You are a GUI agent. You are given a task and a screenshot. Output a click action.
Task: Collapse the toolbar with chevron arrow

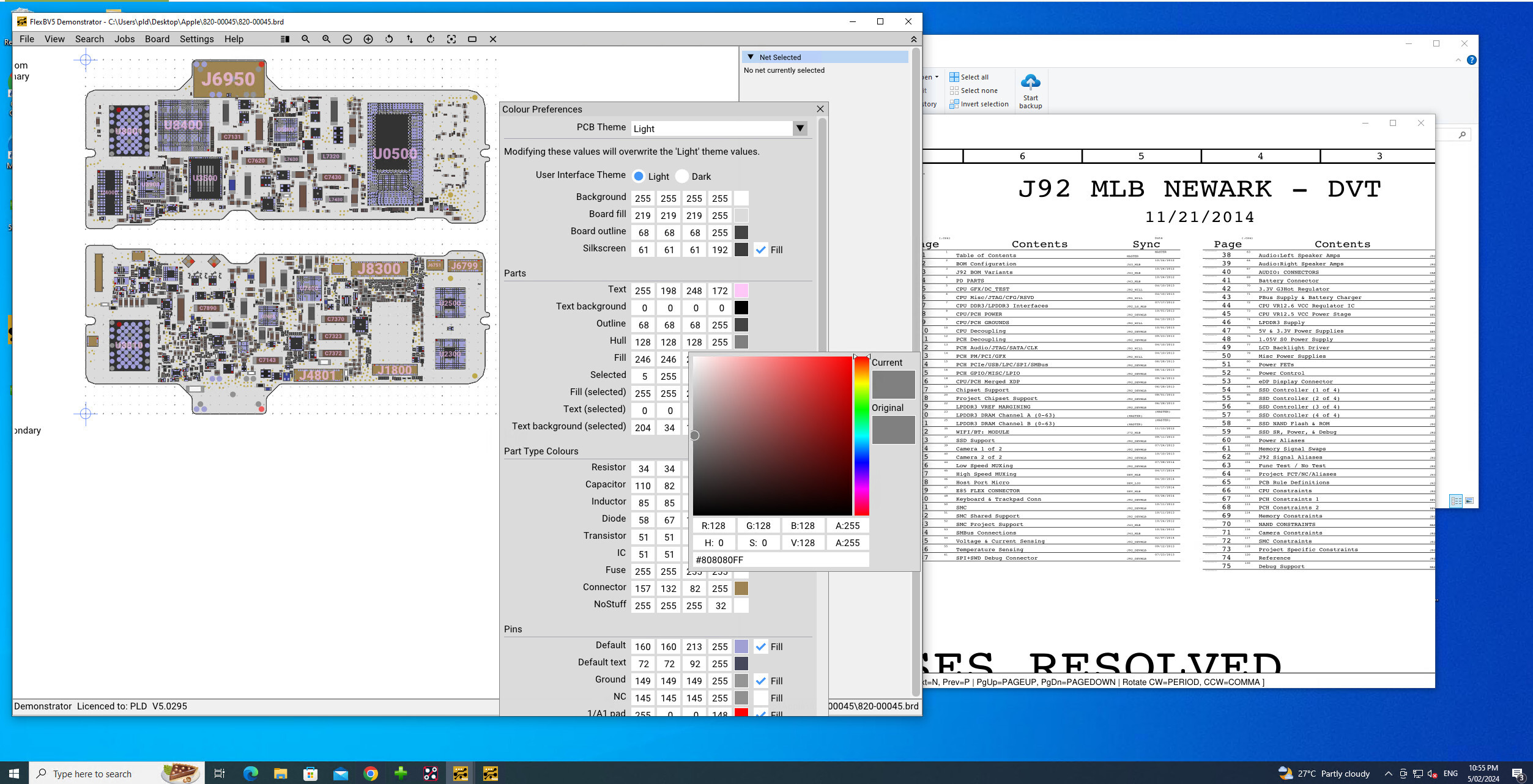click(x=913, y=39)
